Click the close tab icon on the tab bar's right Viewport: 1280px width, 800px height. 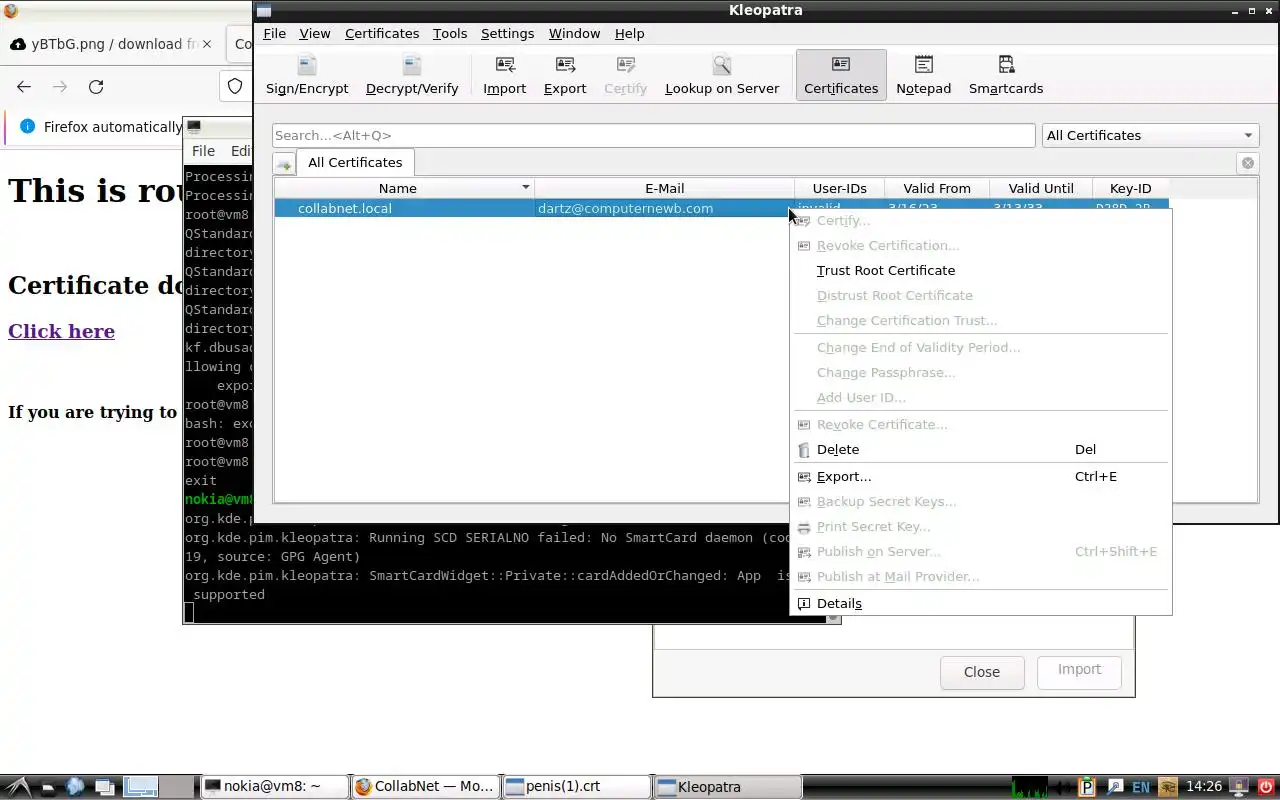click(1248, 163)
